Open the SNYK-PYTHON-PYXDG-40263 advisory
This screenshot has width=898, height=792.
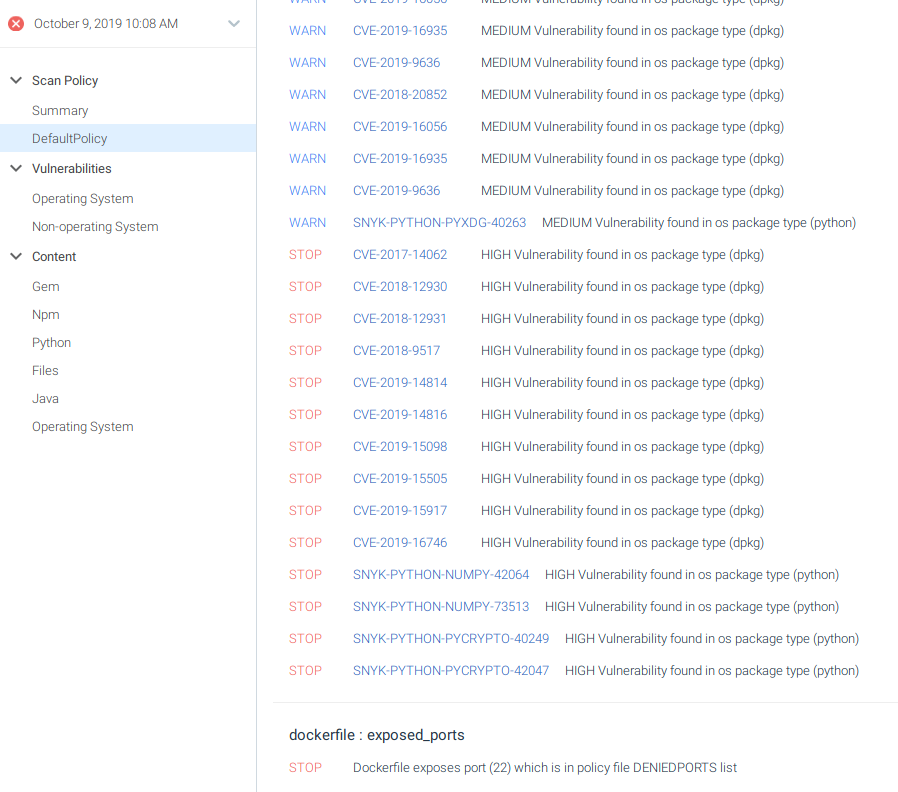(x=439, y=222)
